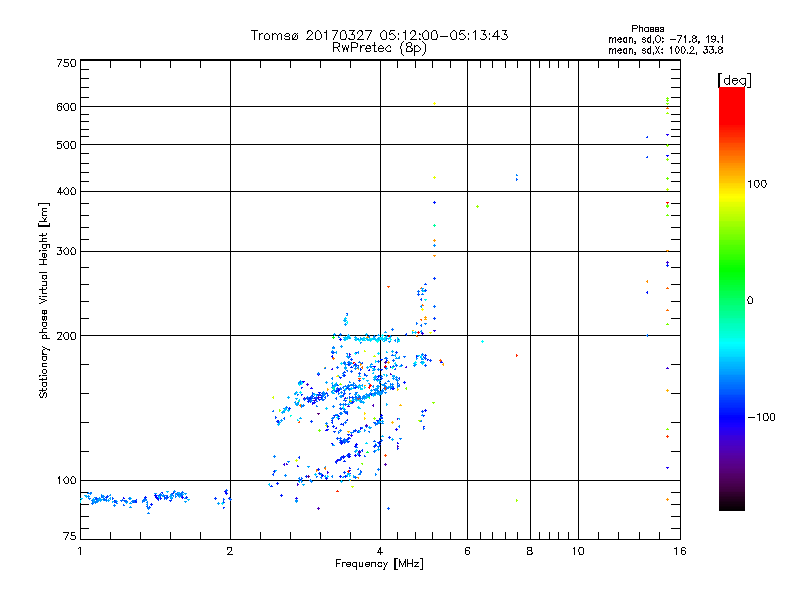Click the frequency axis tick label "4"

[380, 551]
